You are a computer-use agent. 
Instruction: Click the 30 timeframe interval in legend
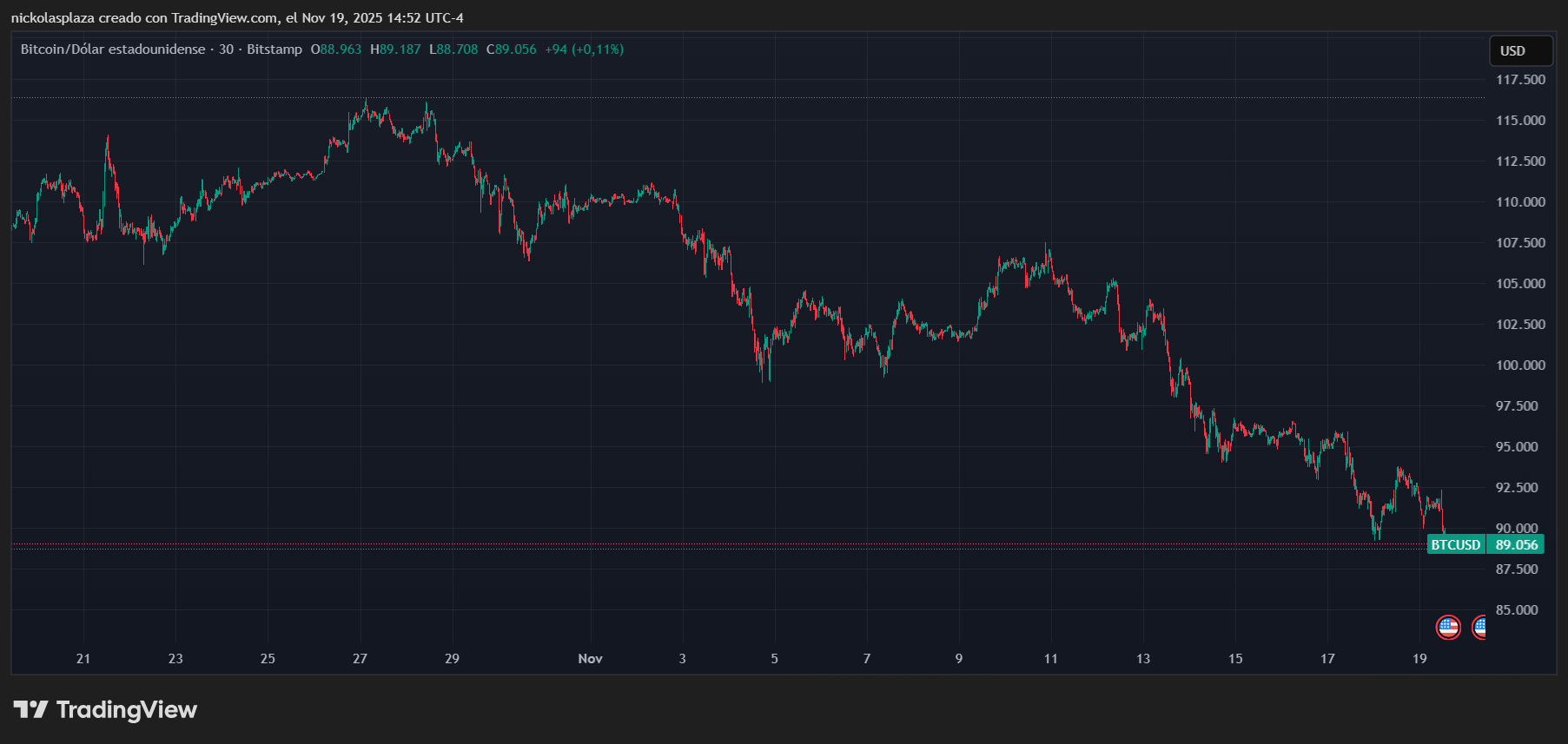click(x=226, y=49)
